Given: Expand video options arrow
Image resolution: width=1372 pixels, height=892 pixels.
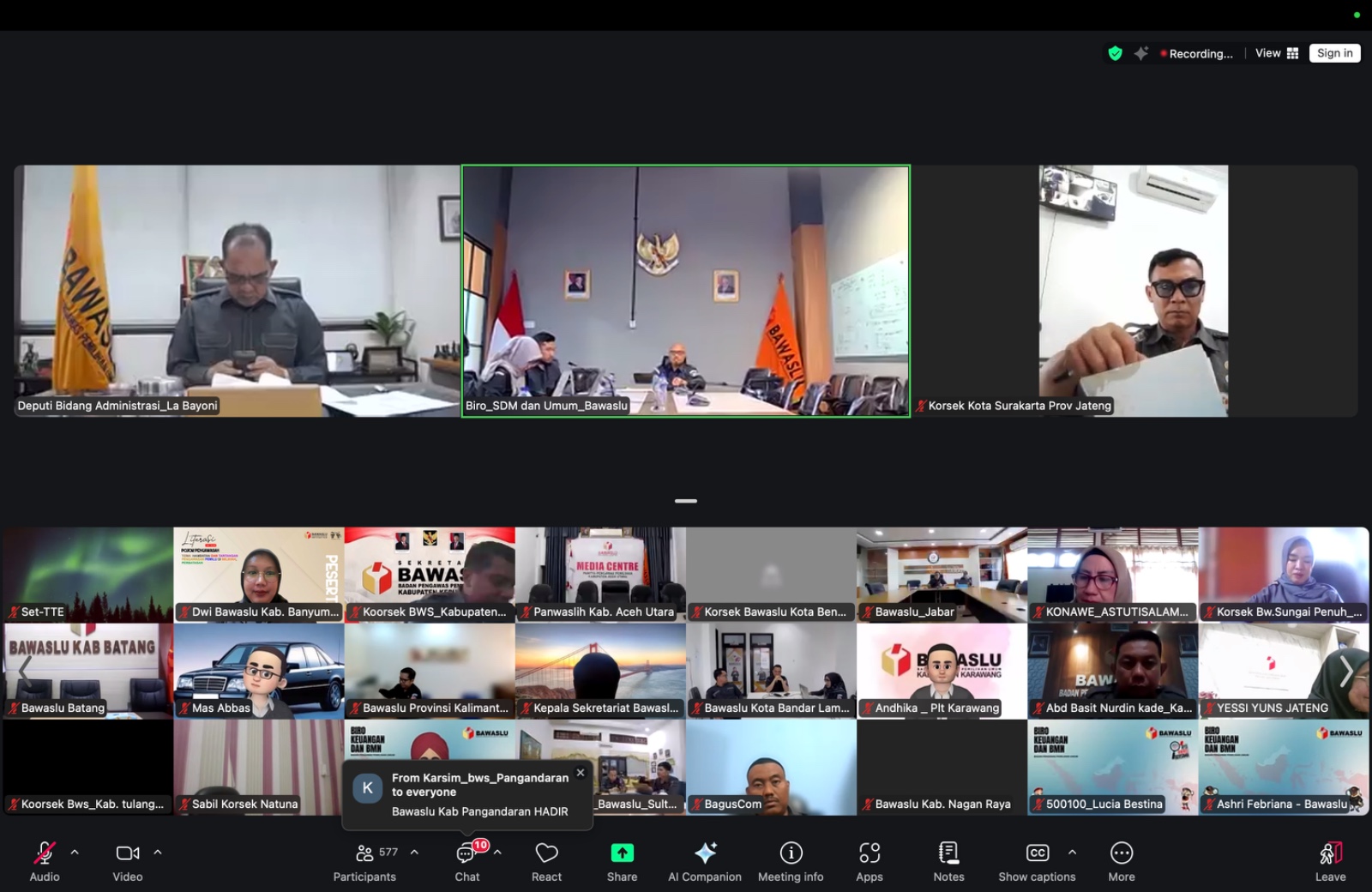Looking at the screenshot, I should [x=158, y=853].
